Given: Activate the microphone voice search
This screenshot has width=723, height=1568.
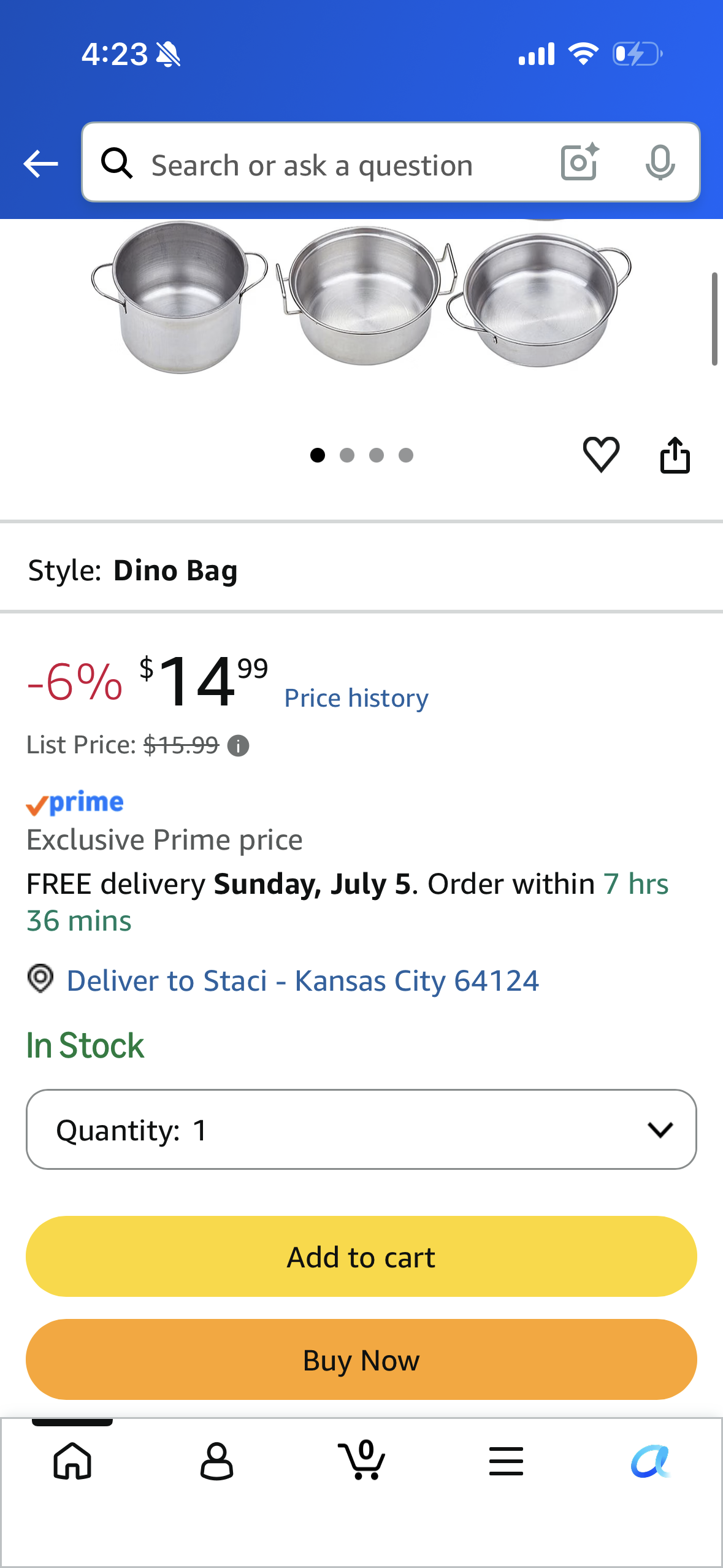Looking at the screenshot, I should pyautogui.click(x=660, y=163).
